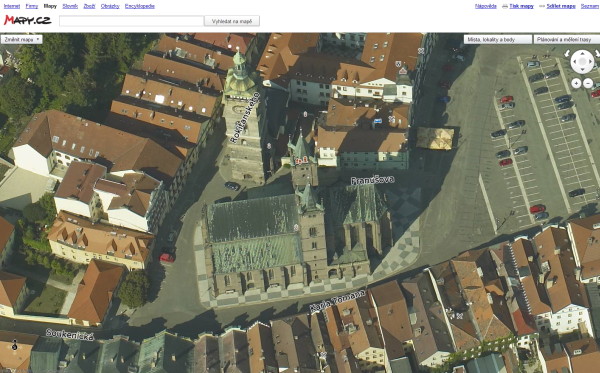Viewport: 600px width, 373px height.
Task: Pan the map up with the compass arrow
Action: click(582, 54)
